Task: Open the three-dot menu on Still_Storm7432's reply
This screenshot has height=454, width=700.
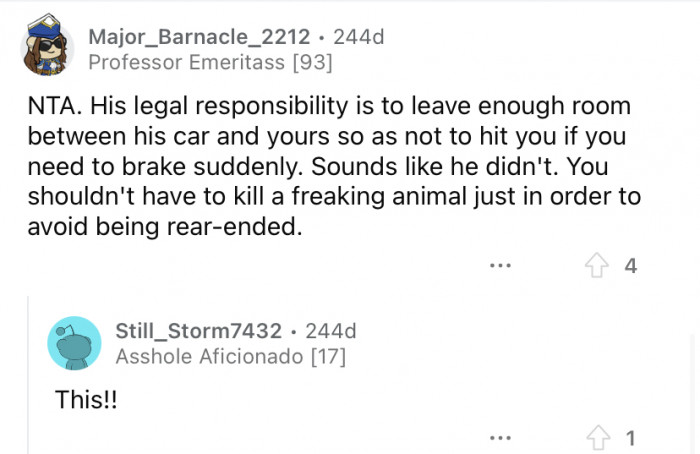Action: click(x=500, y=437)
